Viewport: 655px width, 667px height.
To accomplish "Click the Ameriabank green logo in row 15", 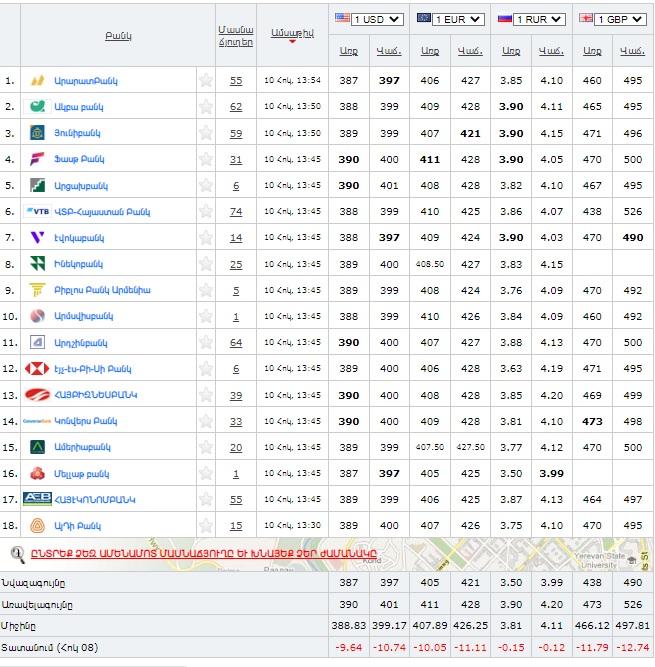I will [x=37, y=447].
